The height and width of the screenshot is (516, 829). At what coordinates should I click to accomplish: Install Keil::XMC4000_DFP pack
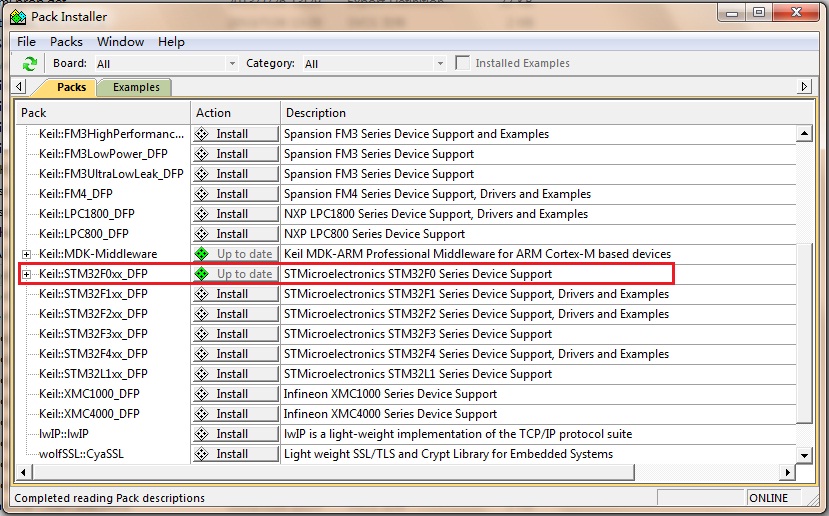[235, 414]
